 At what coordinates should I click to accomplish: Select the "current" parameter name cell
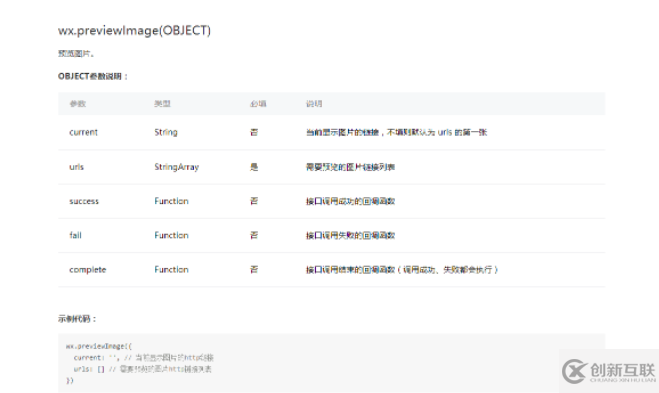point(83,132)
